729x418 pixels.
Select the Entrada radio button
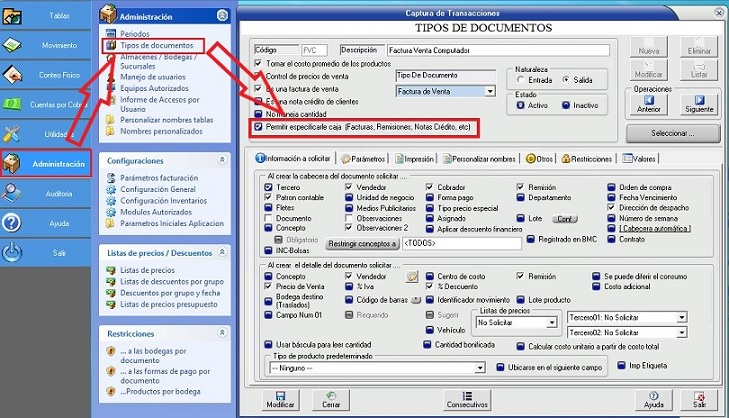click(520, 79)
